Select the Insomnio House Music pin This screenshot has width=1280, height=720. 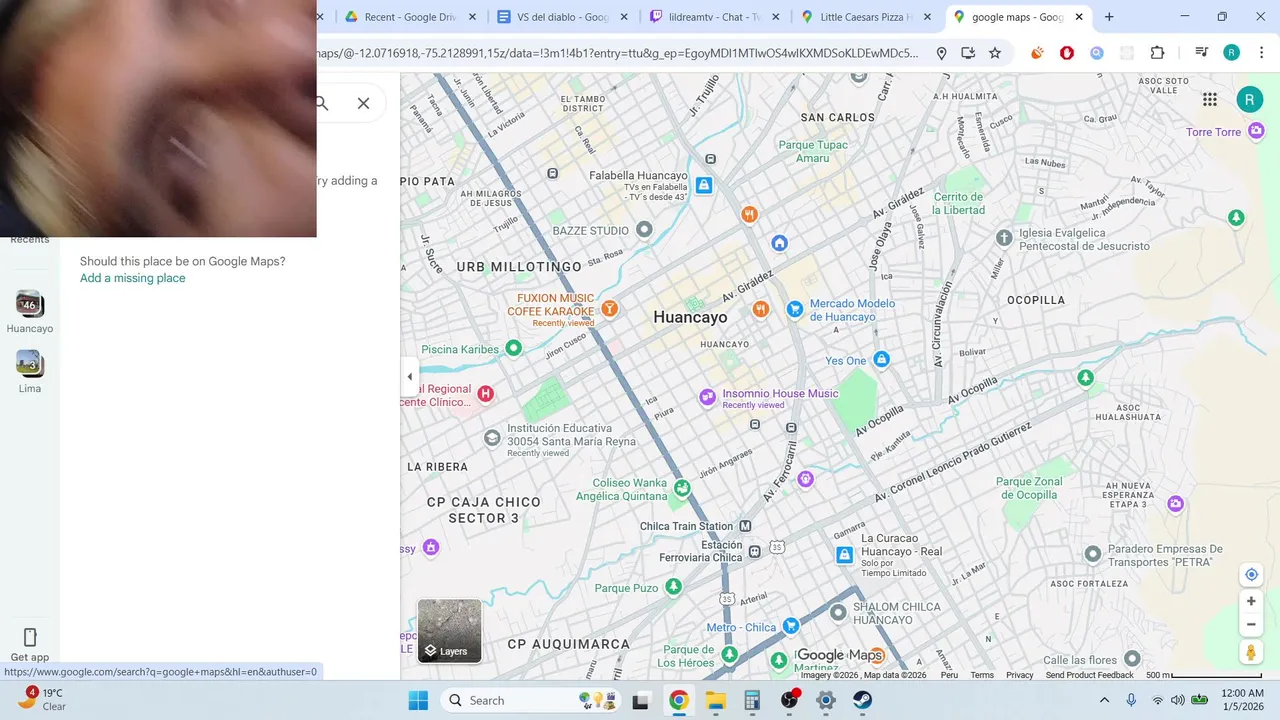pyautogui.click(x=708, y=397)
